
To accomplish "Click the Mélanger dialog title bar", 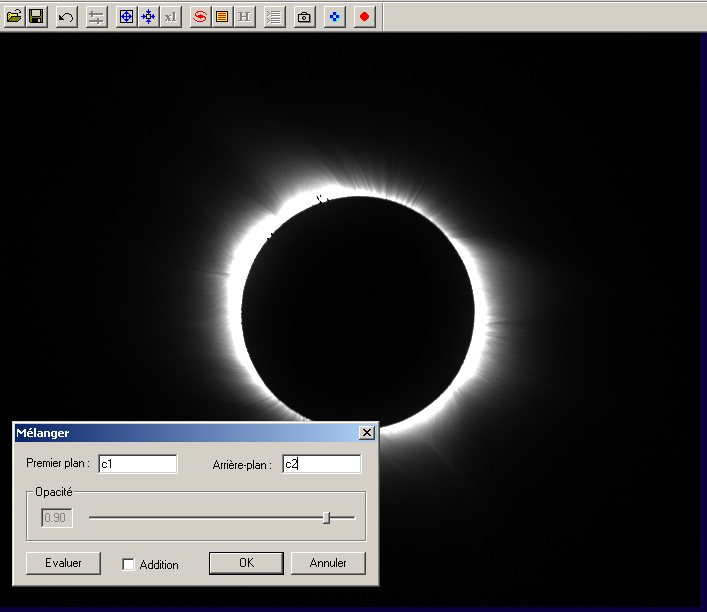I will 196,433.
